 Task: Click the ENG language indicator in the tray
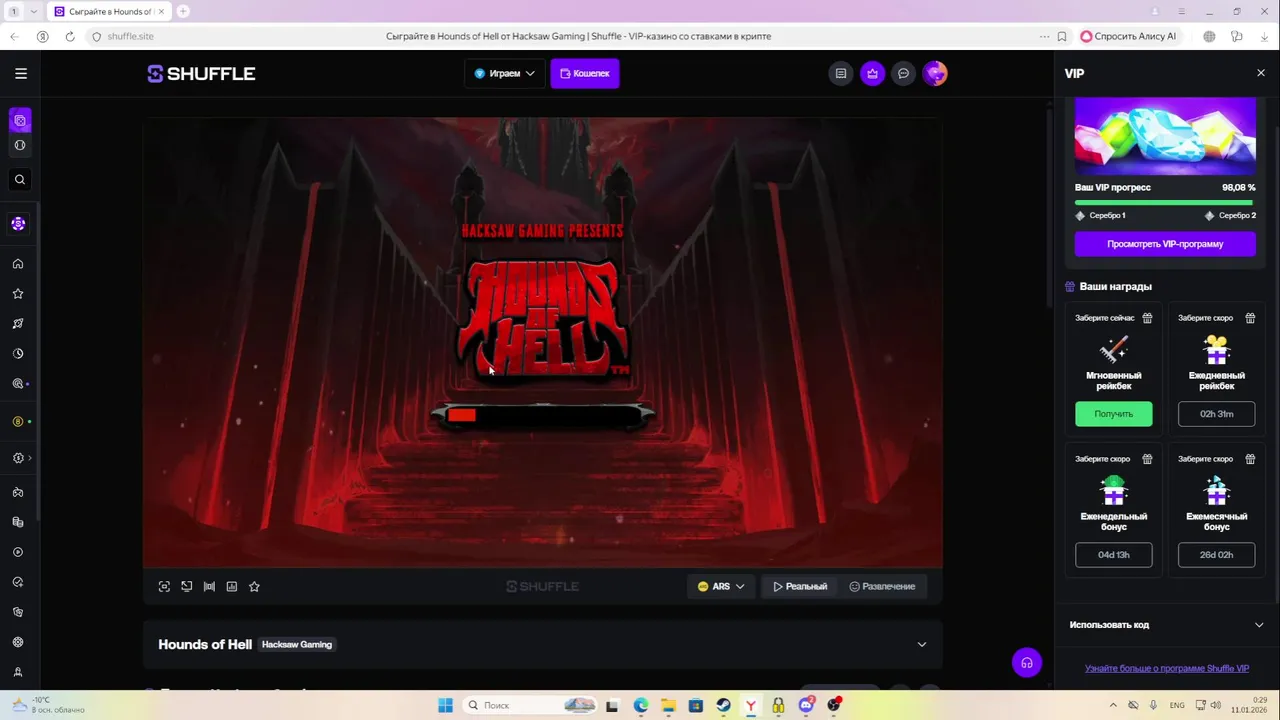pyautogui.click(x=1177, y=705)
